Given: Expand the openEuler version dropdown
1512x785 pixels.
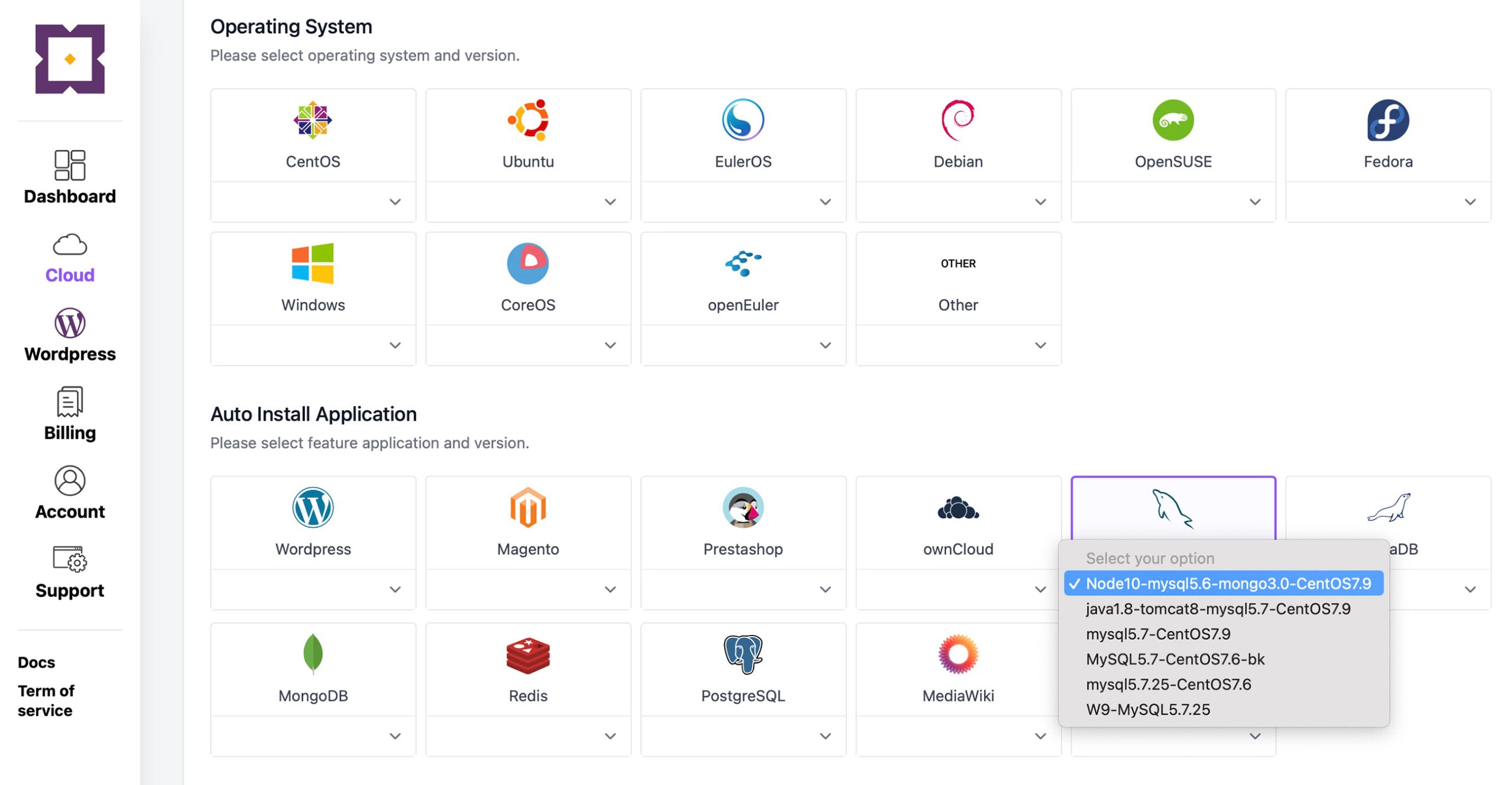Looking at the screenshot, I should pos(742,346).
